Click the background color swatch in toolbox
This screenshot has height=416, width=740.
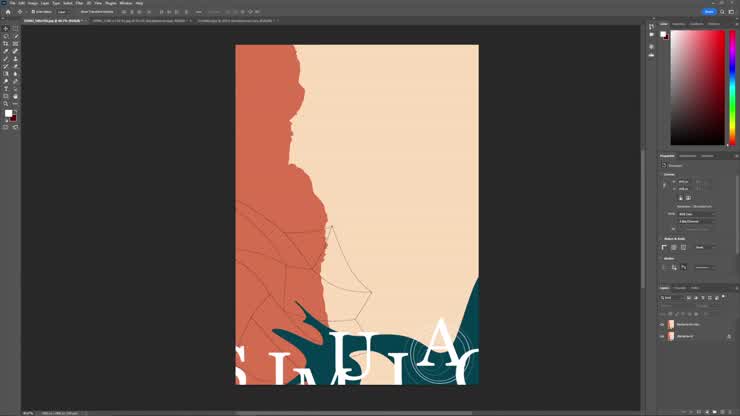(x=14, y=118)
